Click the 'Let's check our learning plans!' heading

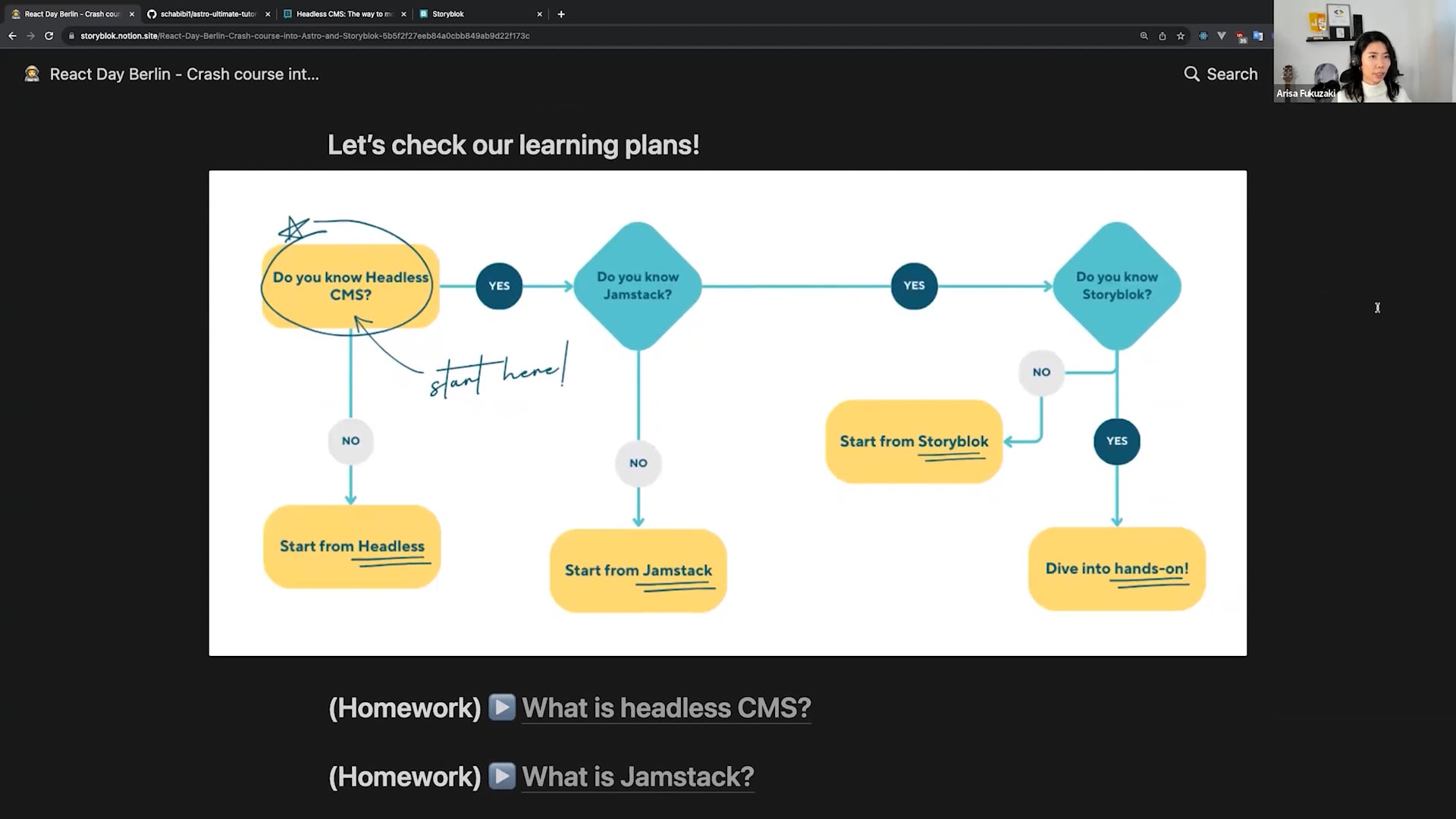point(513,145)
